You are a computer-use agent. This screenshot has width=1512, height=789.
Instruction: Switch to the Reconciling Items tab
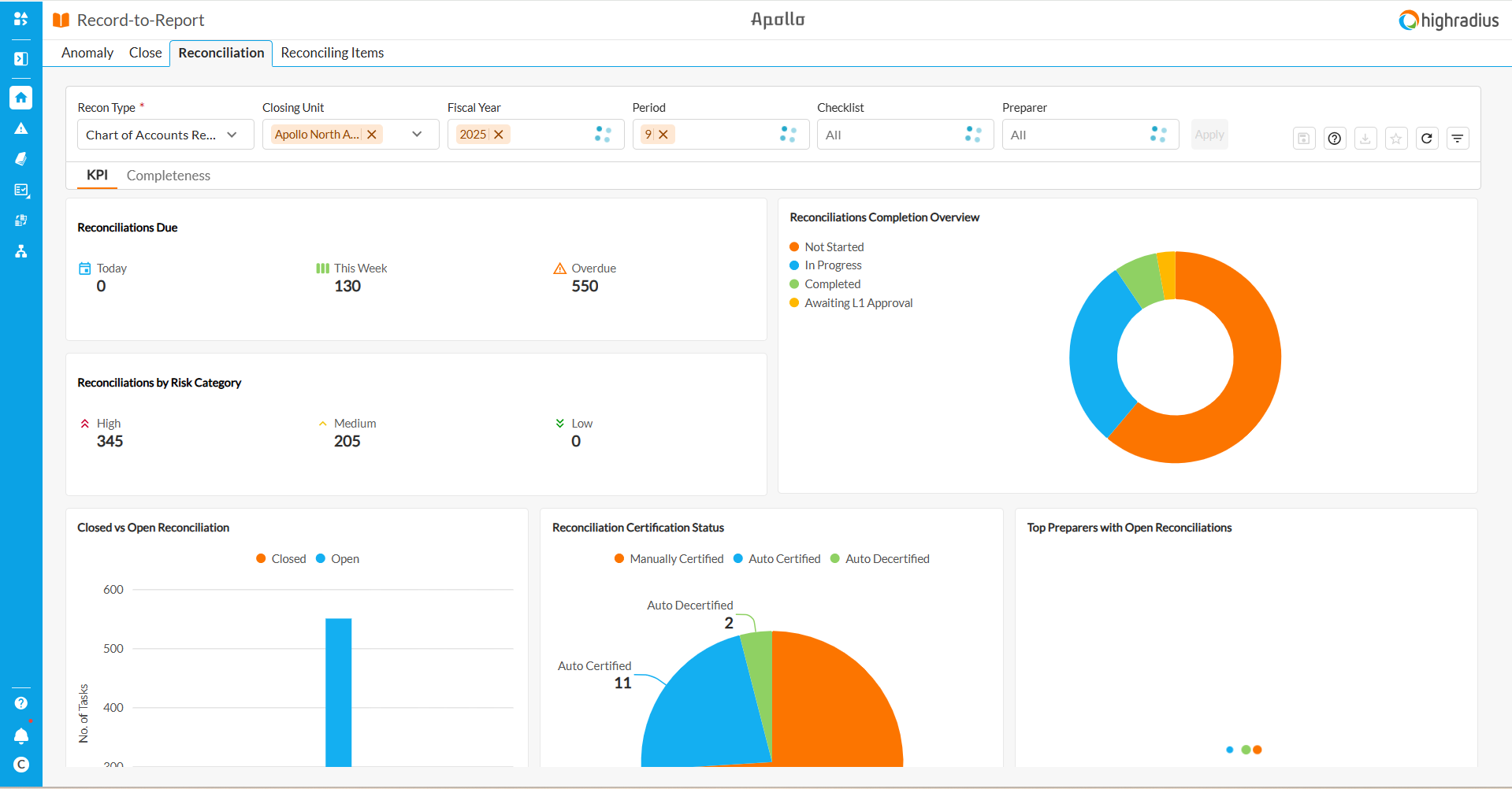[332, 53]
